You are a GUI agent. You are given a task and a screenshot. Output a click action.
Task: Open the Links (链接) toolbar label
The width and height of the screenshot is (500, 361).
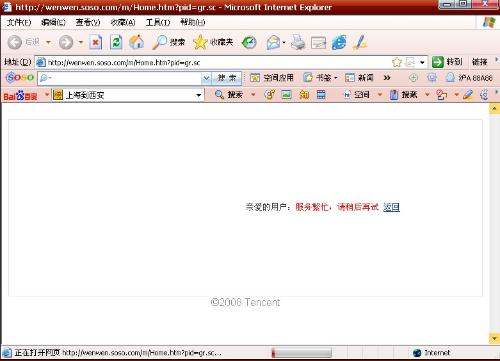pos(480,62)
